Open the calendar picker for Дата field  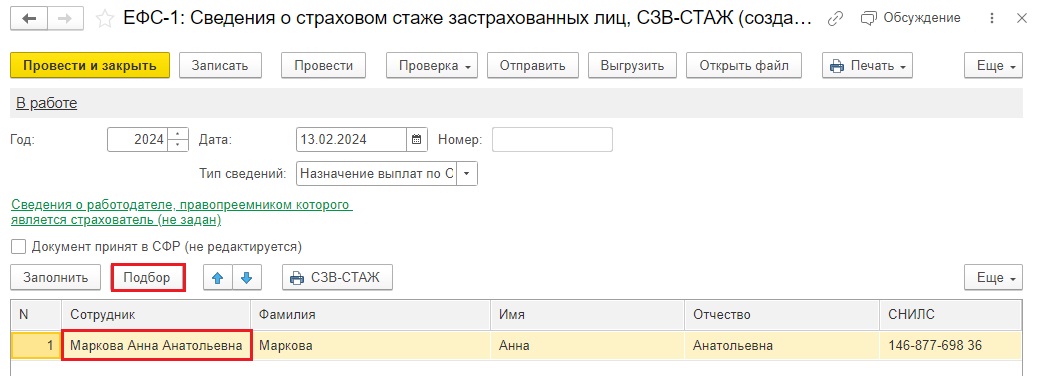(417, 140)
